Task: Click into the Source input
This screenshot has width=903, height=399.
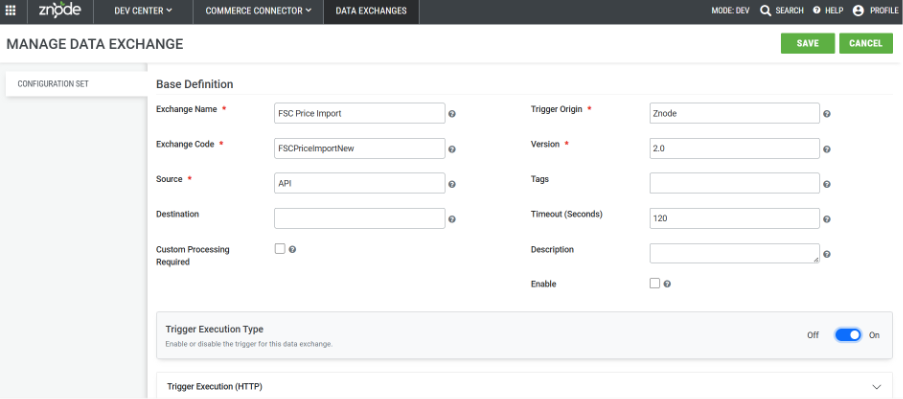Action: [359, 184]
